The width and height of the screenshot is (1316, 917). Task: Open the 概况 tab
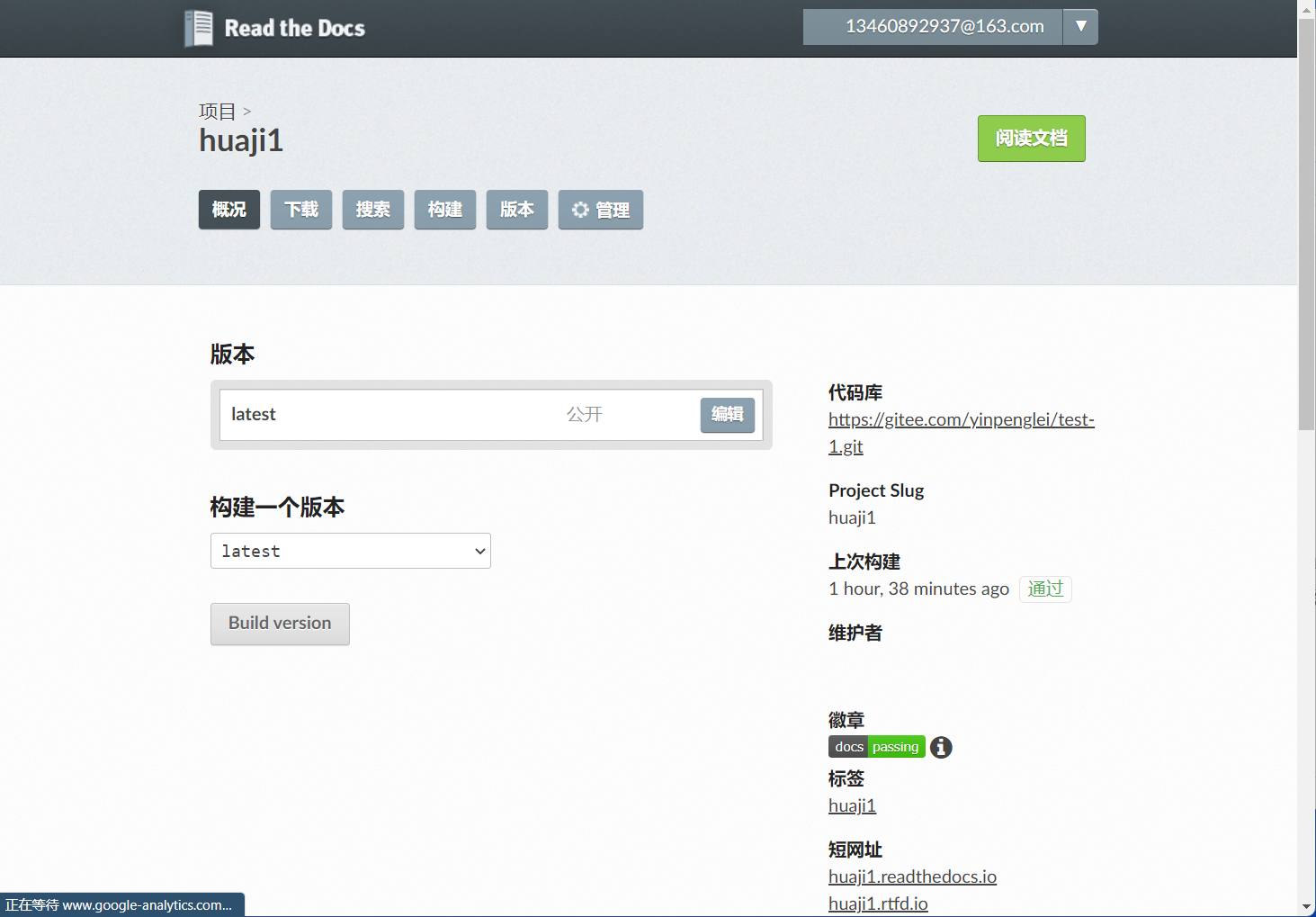(x=229, y=210)
